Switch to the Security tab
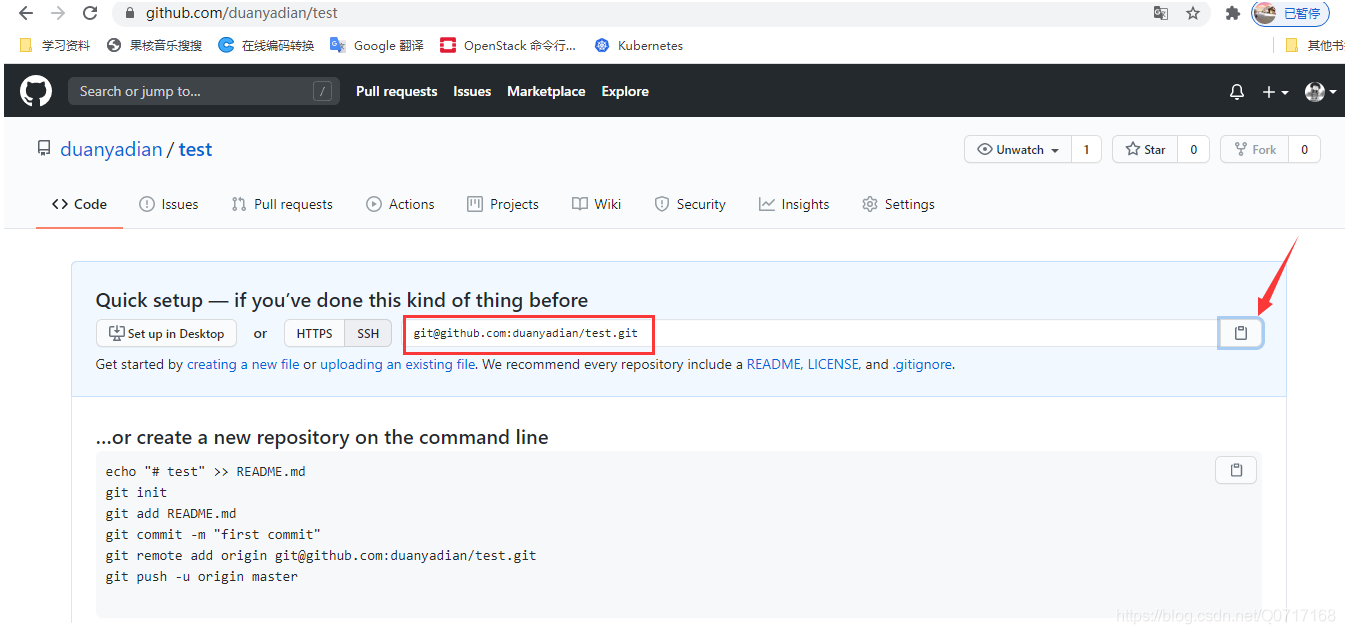1345x634 pixels. [690, 204]
